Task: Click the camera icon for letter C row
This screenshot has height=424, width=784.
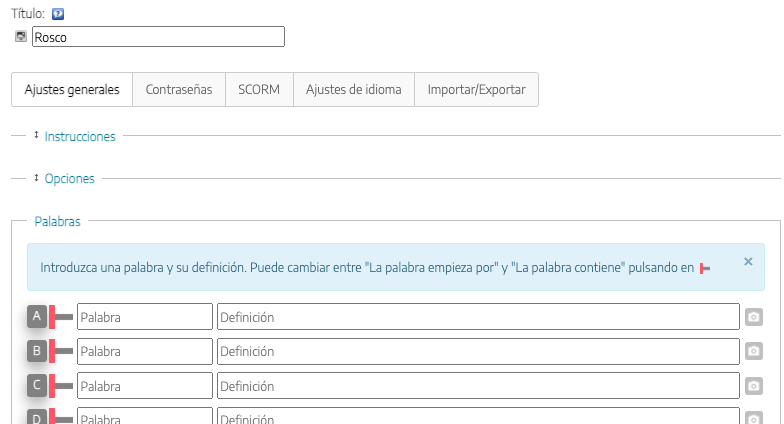Action: coord(754,386)
